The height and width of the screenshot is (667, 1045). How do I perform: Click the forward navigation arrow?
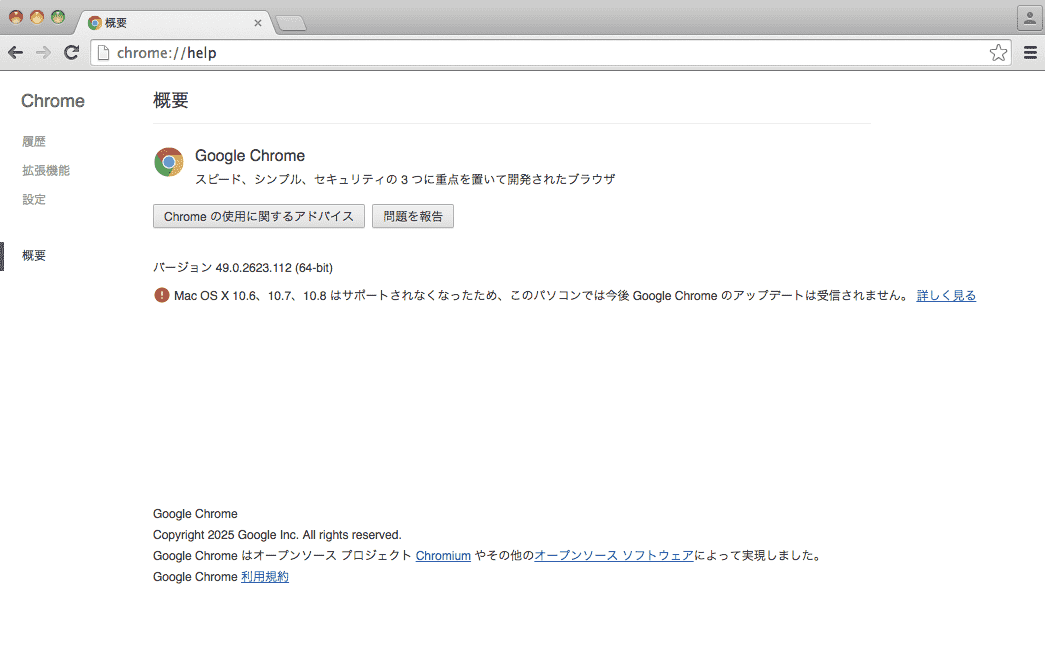43,53
